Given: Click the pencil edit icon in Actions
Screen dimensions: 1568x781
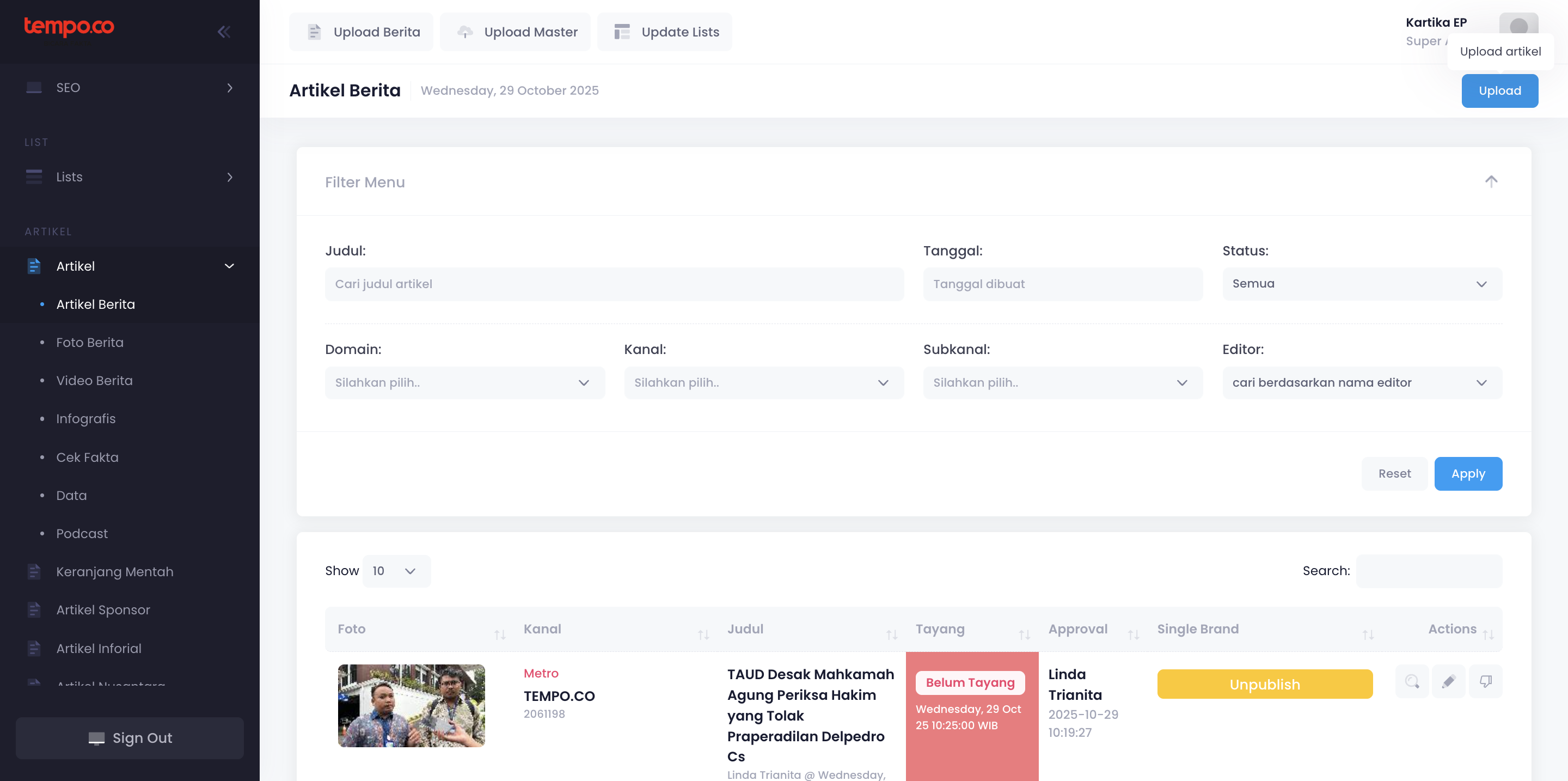Looking at the screenshot, I should pos(1449,681).
